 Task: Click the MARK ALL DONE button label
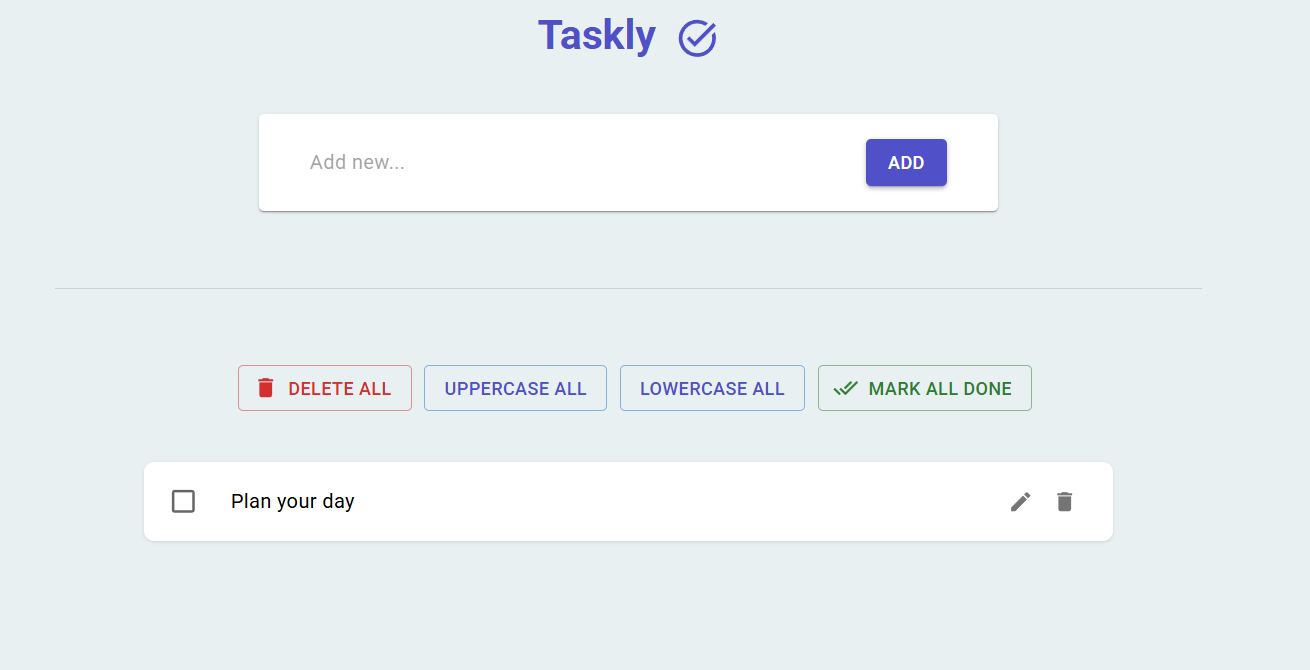(x=939, y=389)
